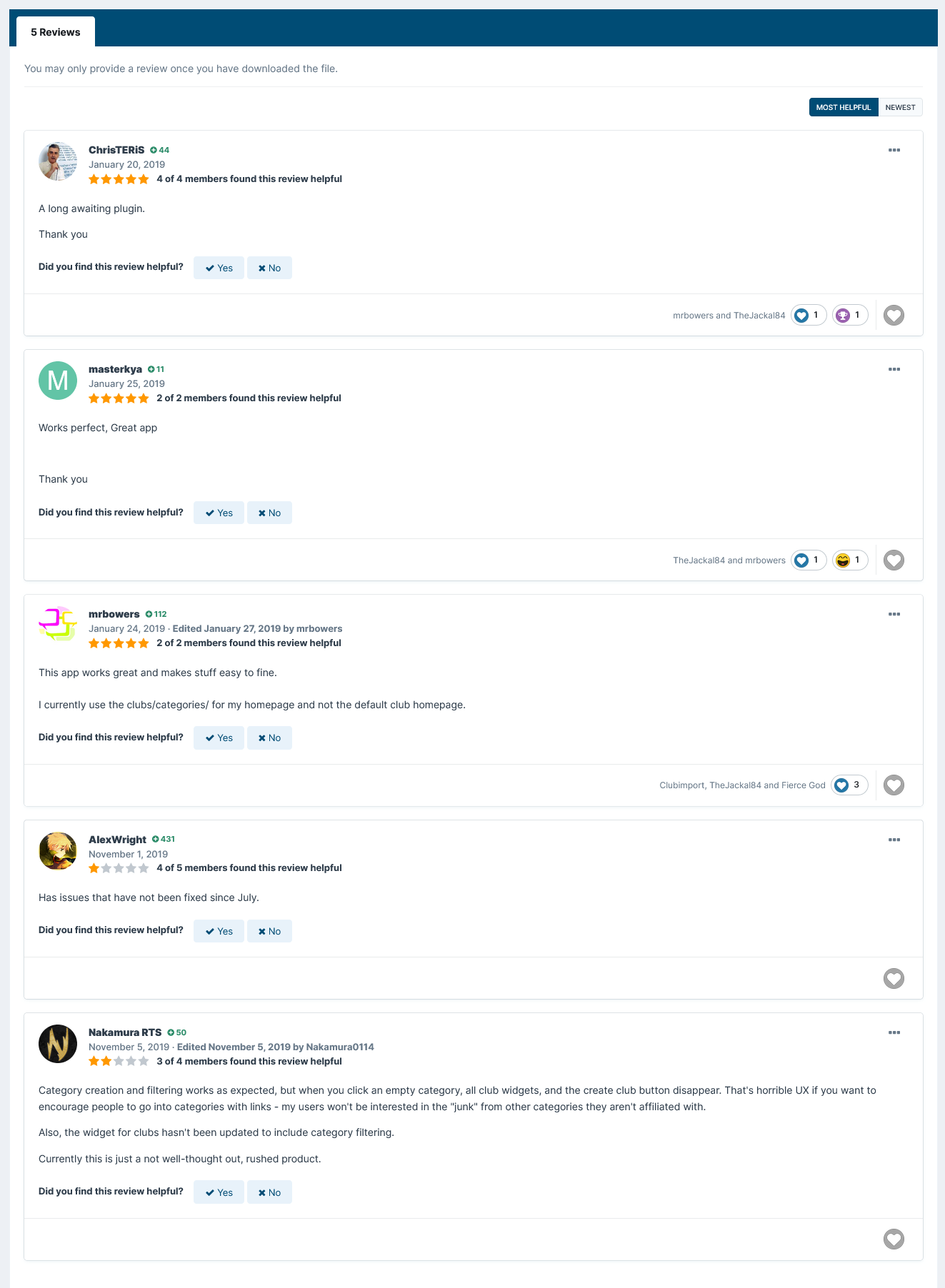
Task: Click mrbowers' avatar icon
Action: click(58, 625)
